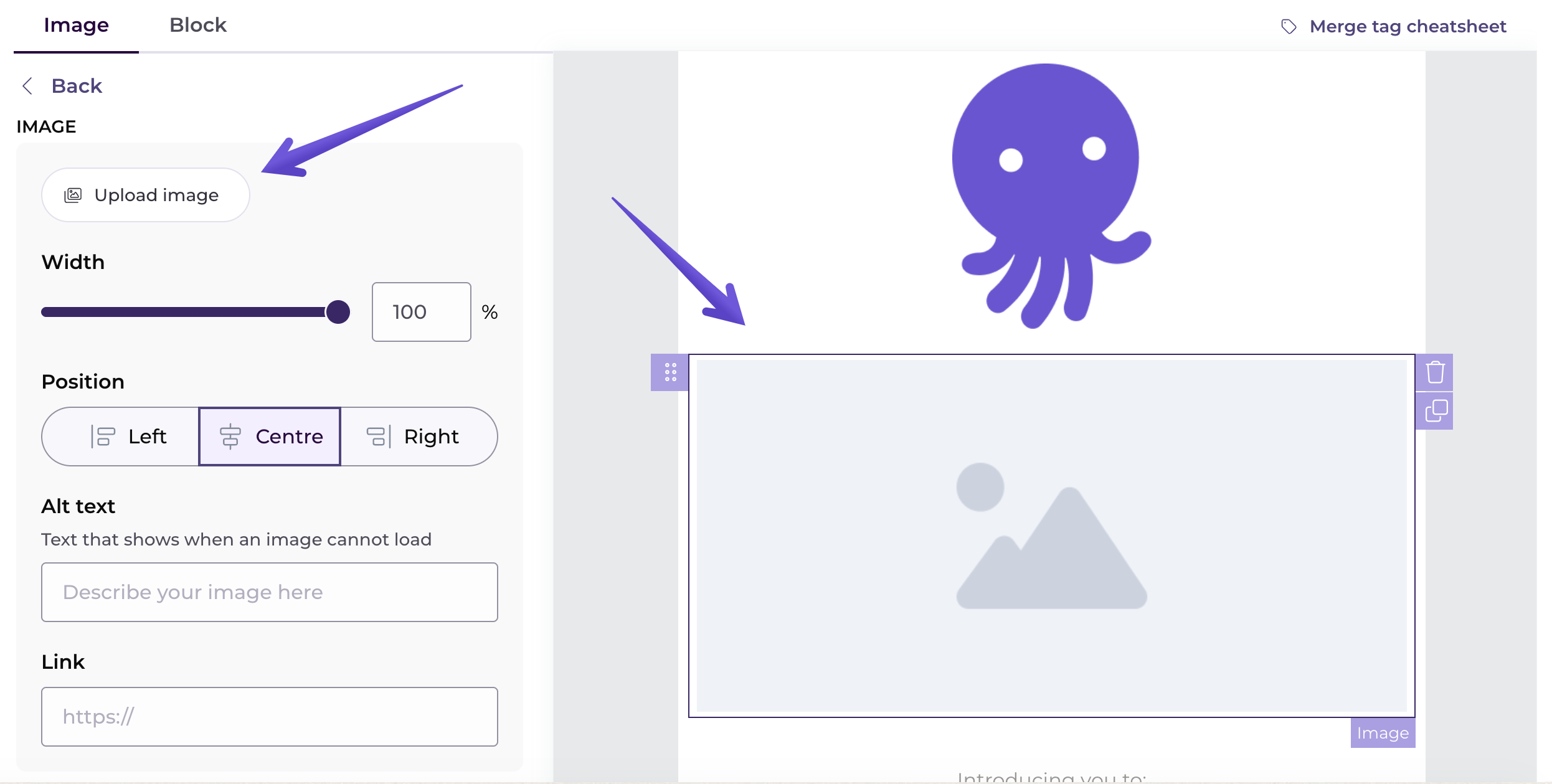
Task: Click the drag handle dots icon
Action: 670,372
